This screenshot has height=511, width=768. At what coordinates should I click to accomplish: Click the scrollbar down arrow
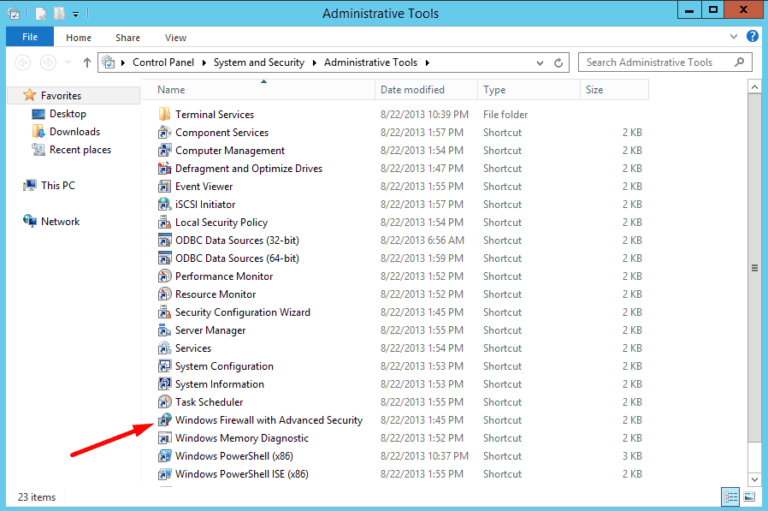click(754, 480)
